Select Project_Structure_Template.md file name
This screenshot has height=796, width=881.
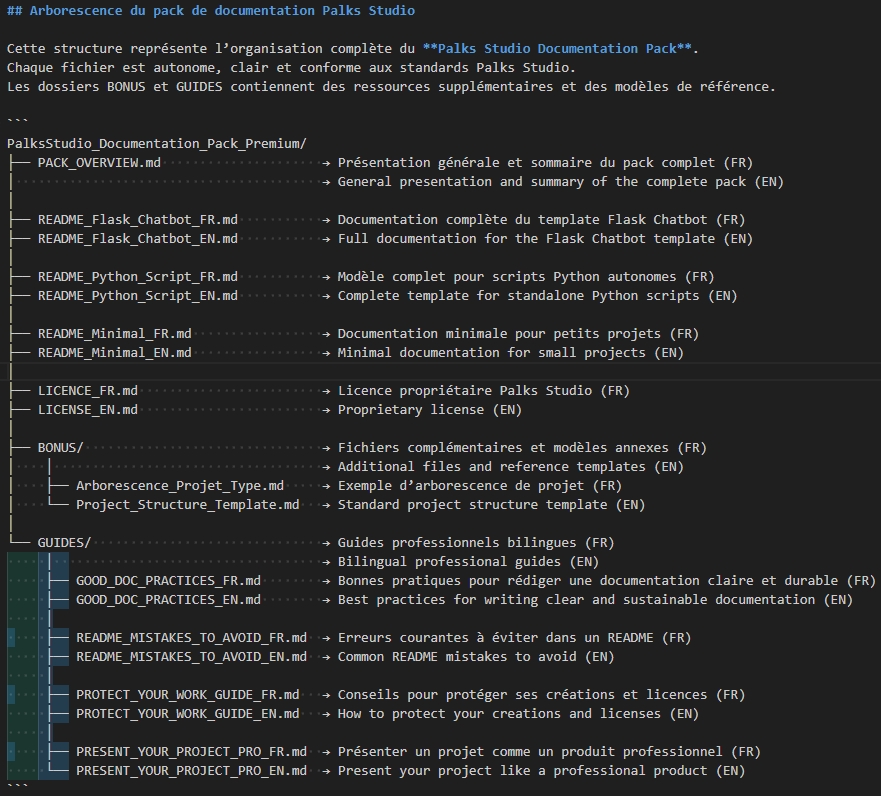188,505
